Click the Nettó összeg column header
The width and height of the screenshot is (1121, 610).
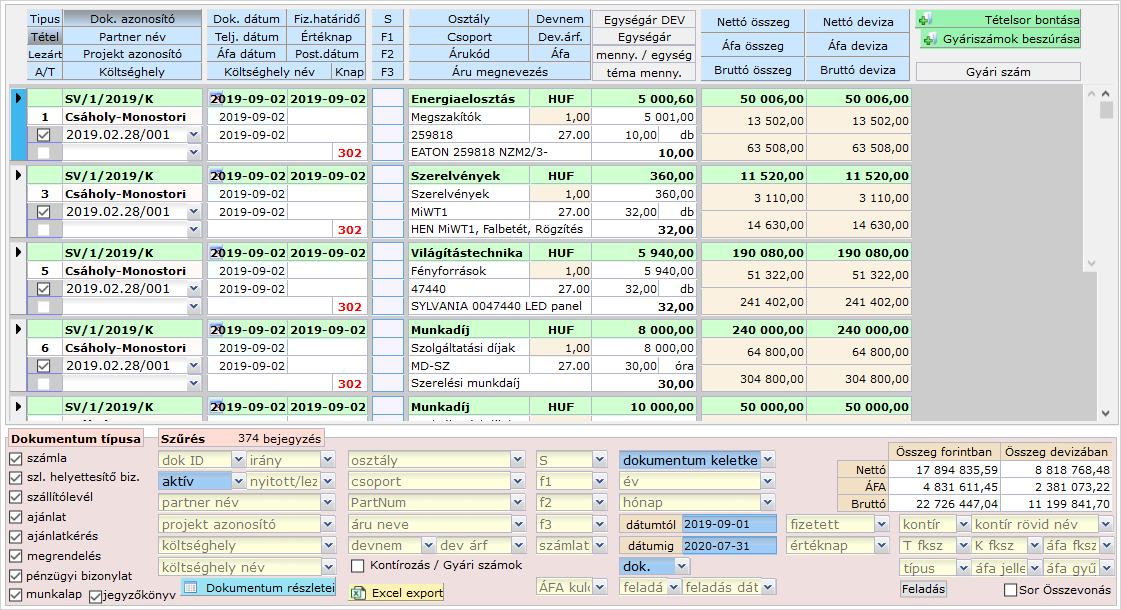pyautogui.click(x=753, y=22)
